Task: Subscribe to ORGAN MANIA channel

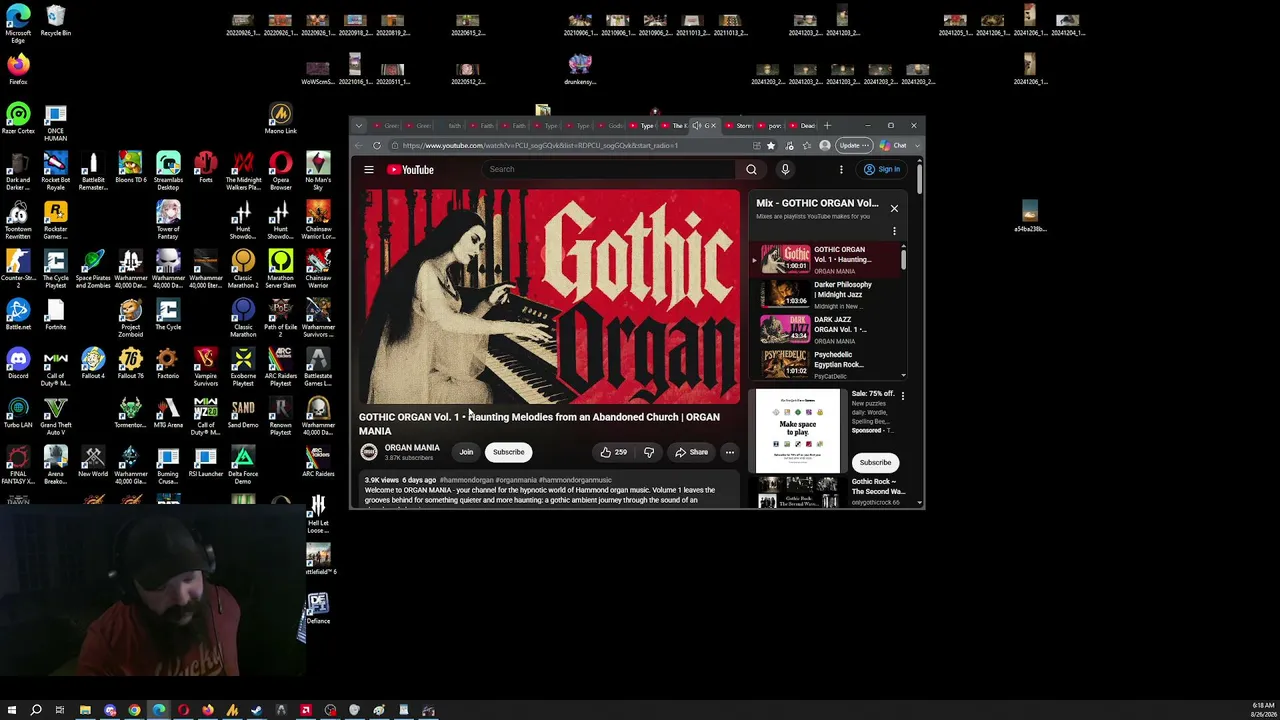Action: (508, 452)
